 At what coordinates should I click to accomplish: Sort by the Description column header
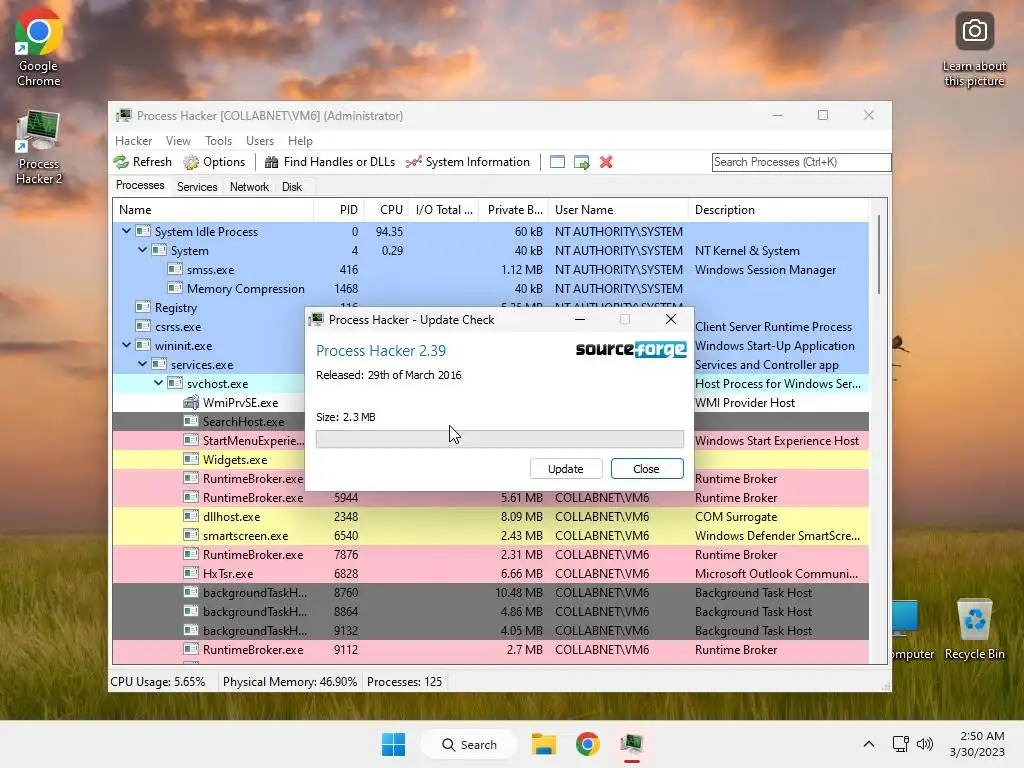pyautogui.click(x=778, y=210)
